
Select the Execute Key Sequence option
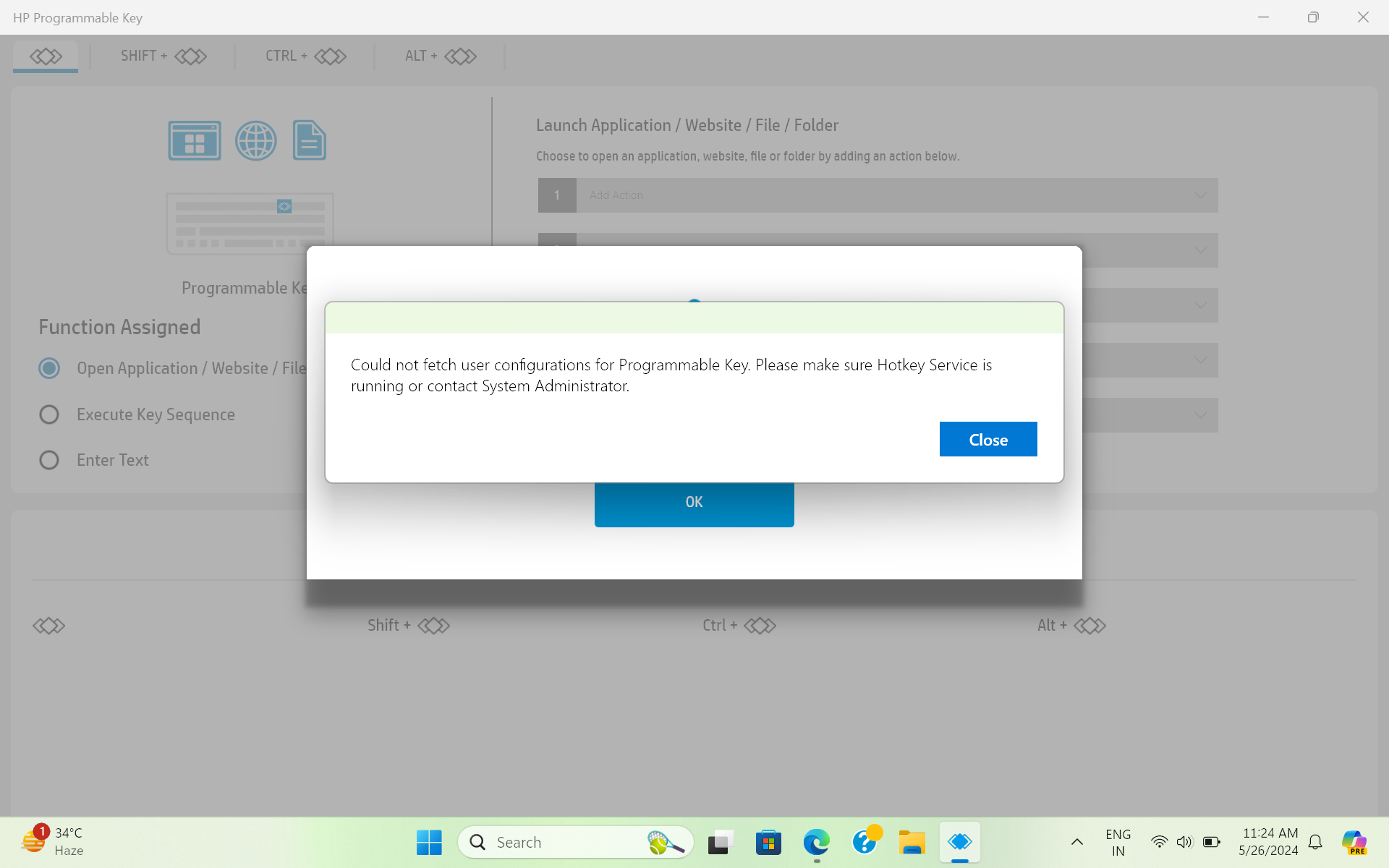pyautogui.click(x=48, y=414)
